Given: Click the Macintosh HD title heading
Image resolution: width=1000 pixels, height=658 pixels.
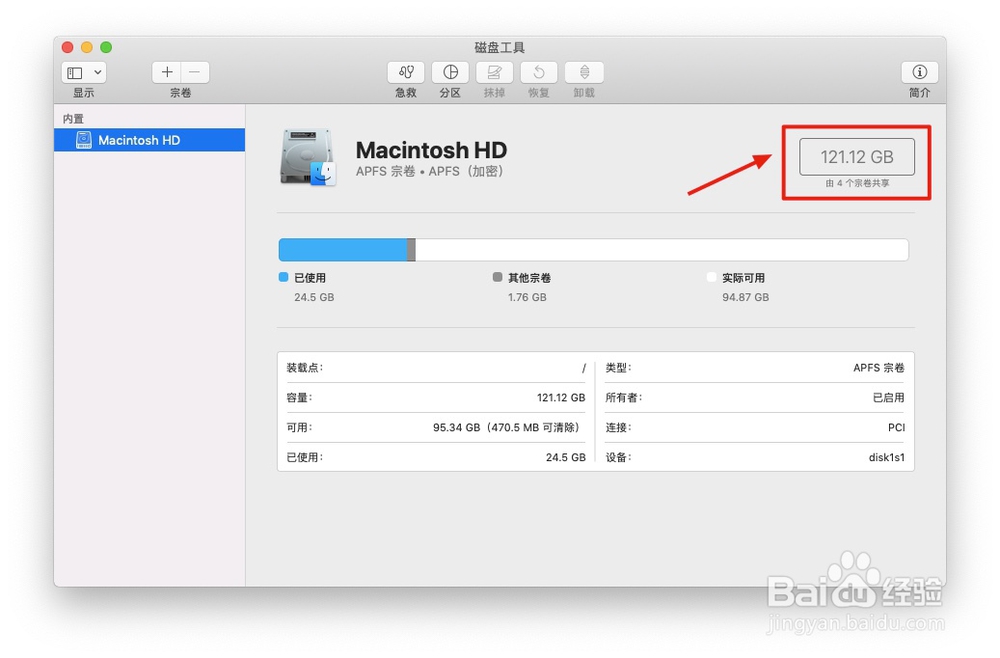Looking at the screenshot, I should [x=431, y=150].
